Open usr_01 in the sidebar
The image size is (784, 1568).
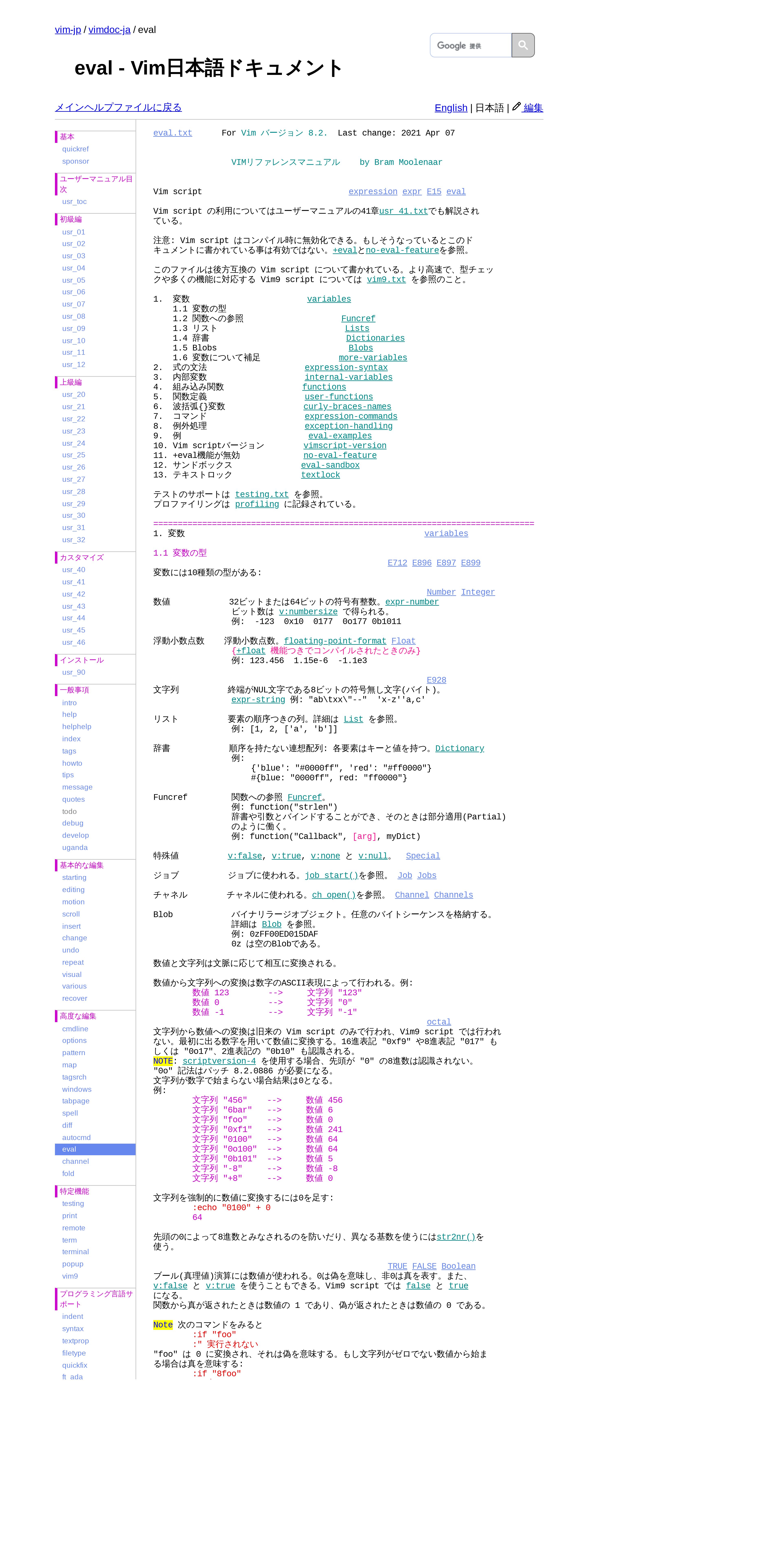click(x=74, y=232)
